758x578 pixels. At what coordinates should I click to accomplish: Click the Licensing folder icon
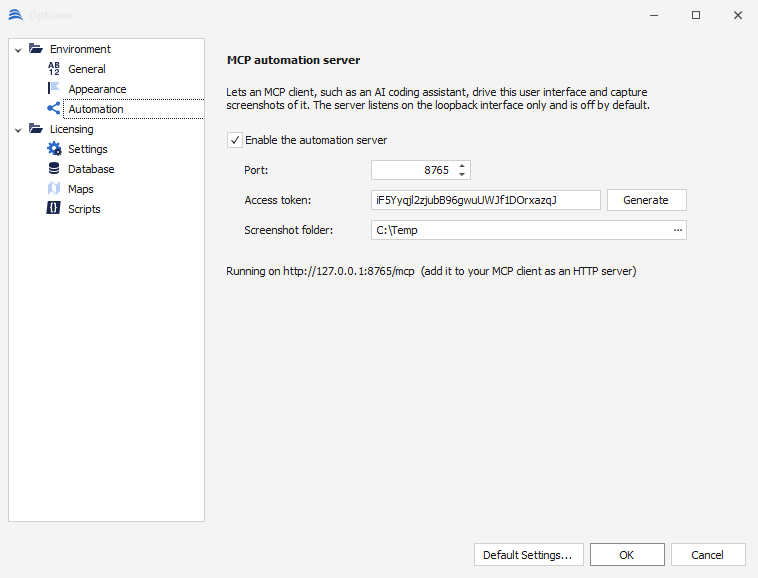point(36,129)
